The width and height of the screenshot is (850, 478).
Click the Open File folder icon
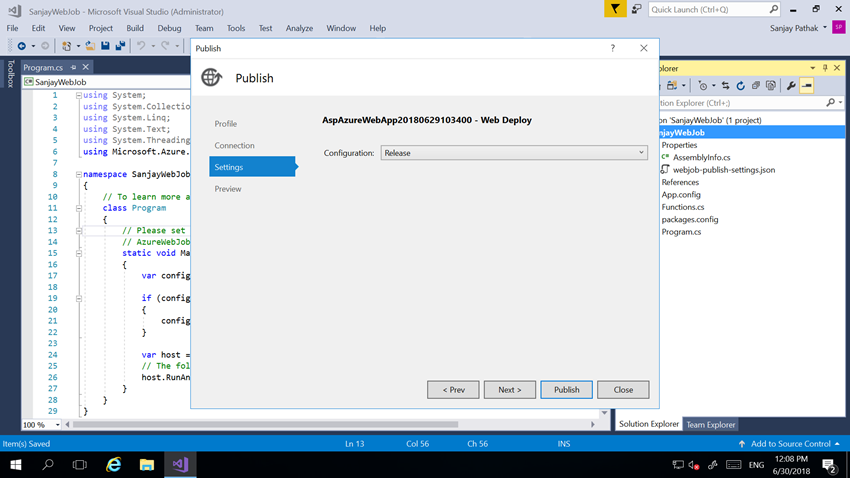point(90,46)
